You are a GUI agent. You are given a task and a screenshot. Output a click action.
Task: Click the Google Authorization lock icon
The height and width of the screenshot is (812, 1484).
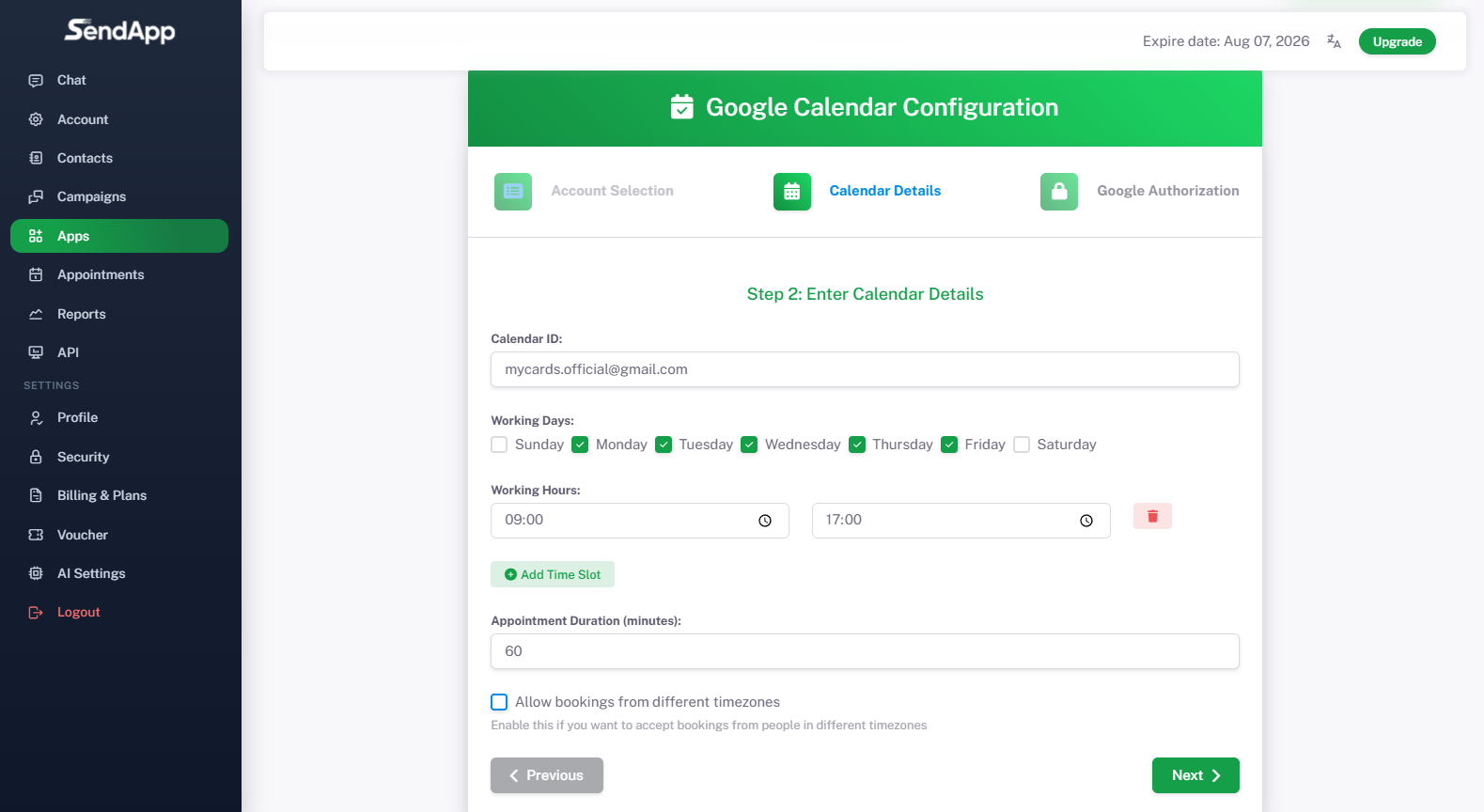click(1059, 192)
